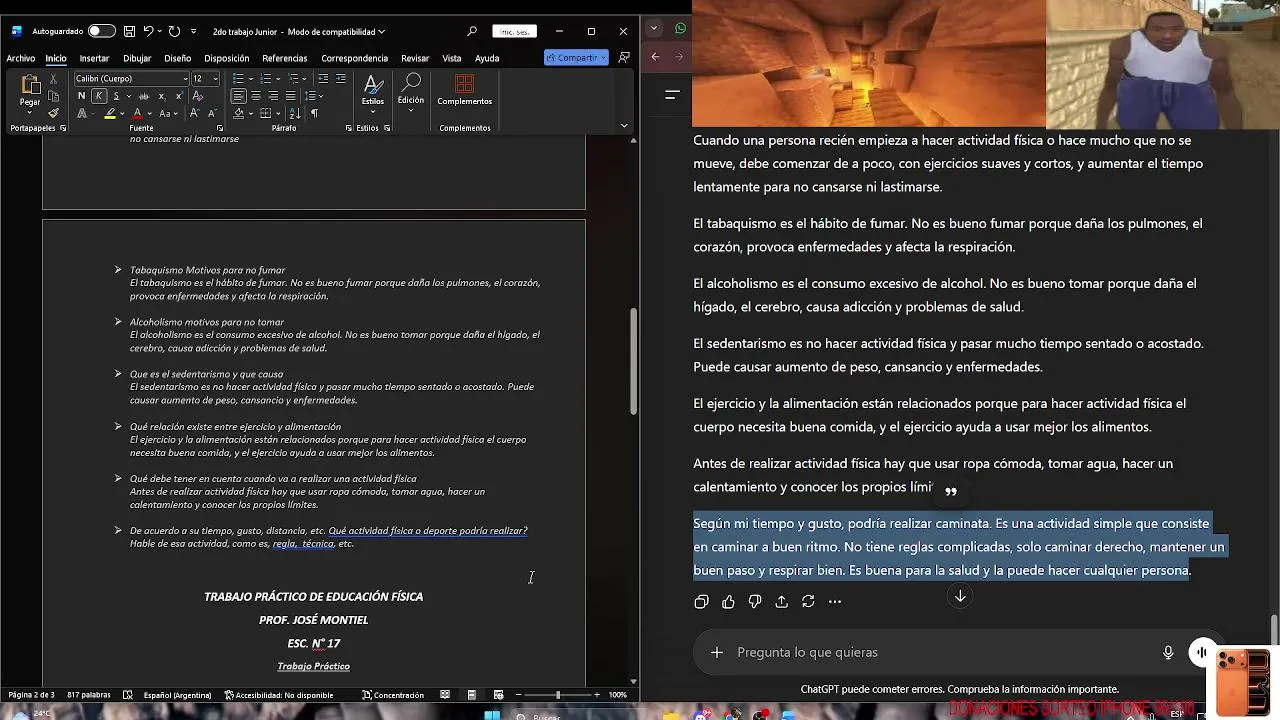Switch to the Referencias tab
1280x720 pixels.
point(285,58)
